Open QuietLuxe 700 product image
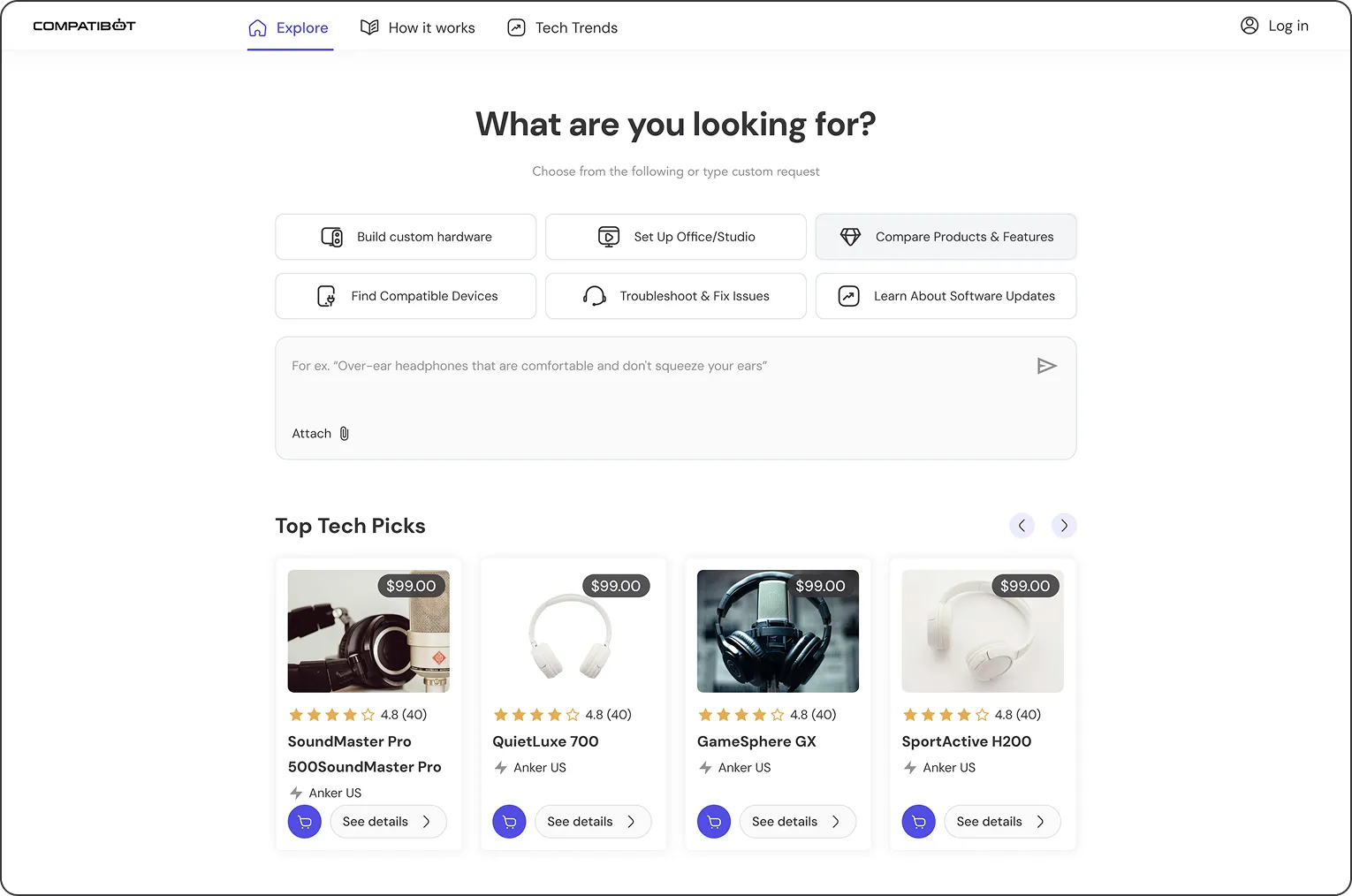The height and width of the screenshot is (896, 1352). 573,631
